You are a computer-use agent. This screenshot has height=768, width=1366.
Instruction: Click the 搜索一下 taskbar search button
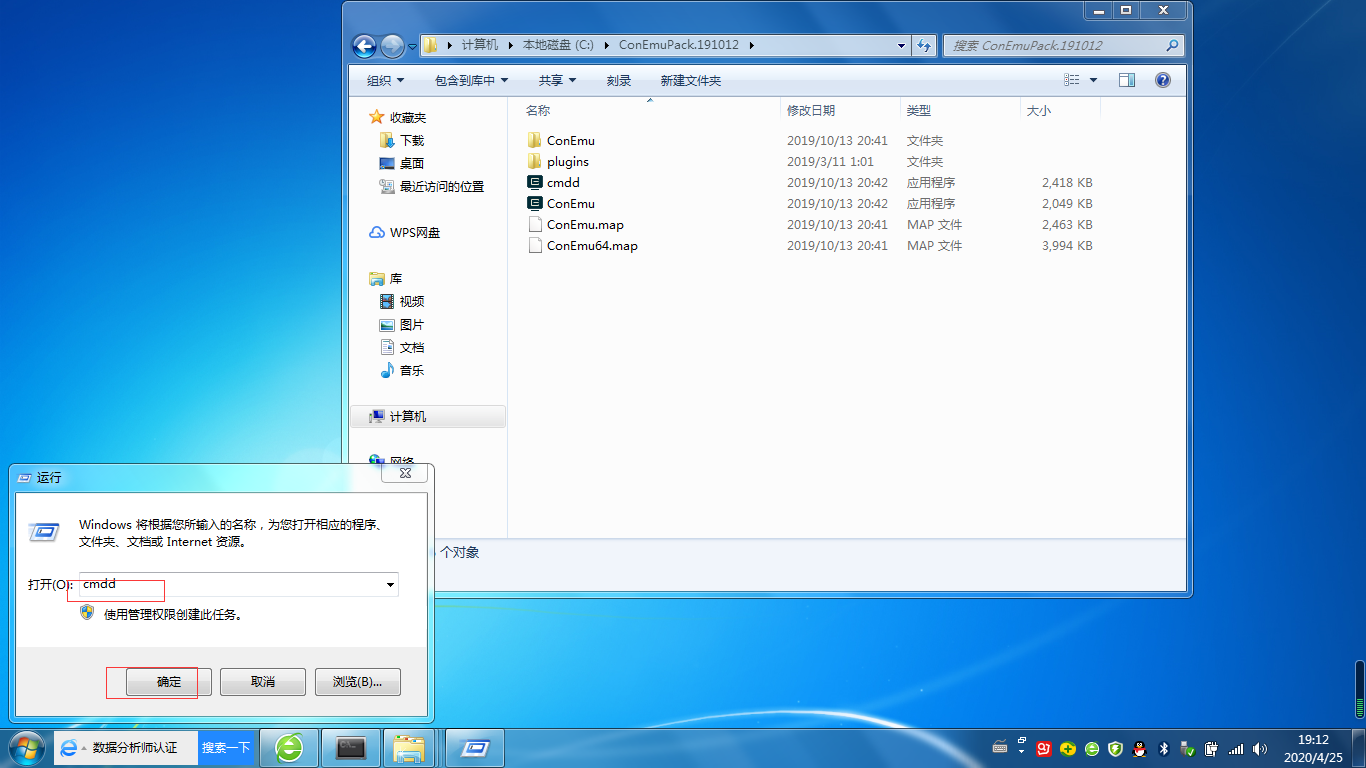click(x=226, y=748)
